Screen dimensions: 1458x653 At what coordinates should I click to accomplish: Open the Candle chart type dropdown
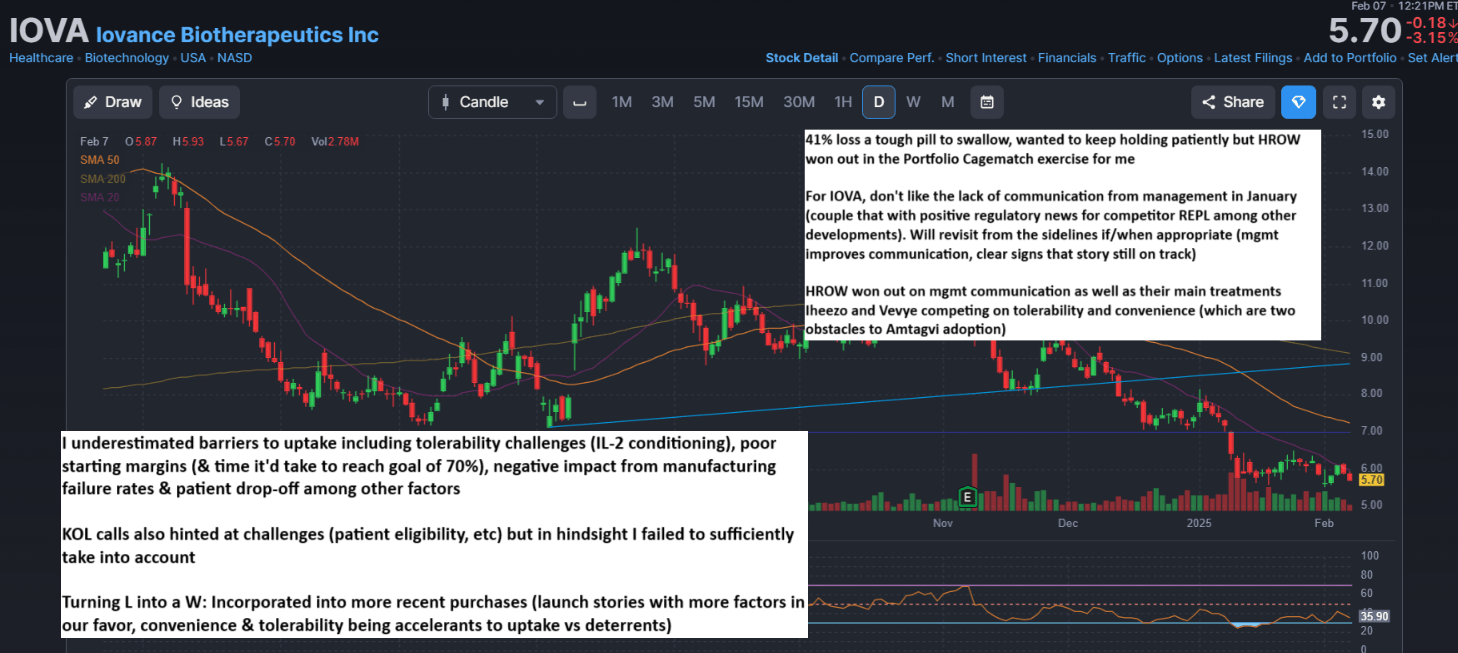pyautogui.click(x=492, y=102)
